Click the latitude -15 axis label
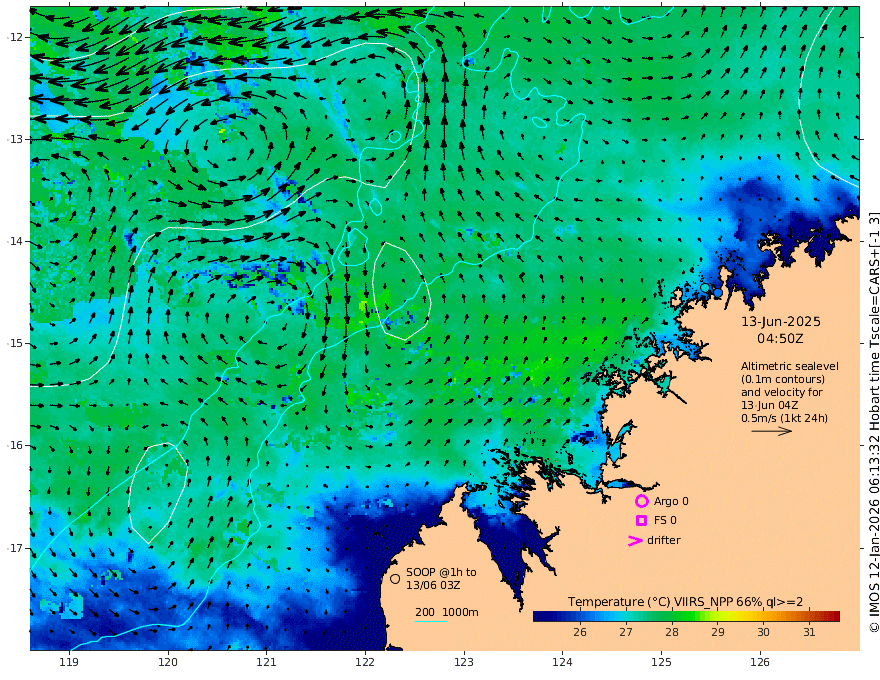 tap(15, 343)
